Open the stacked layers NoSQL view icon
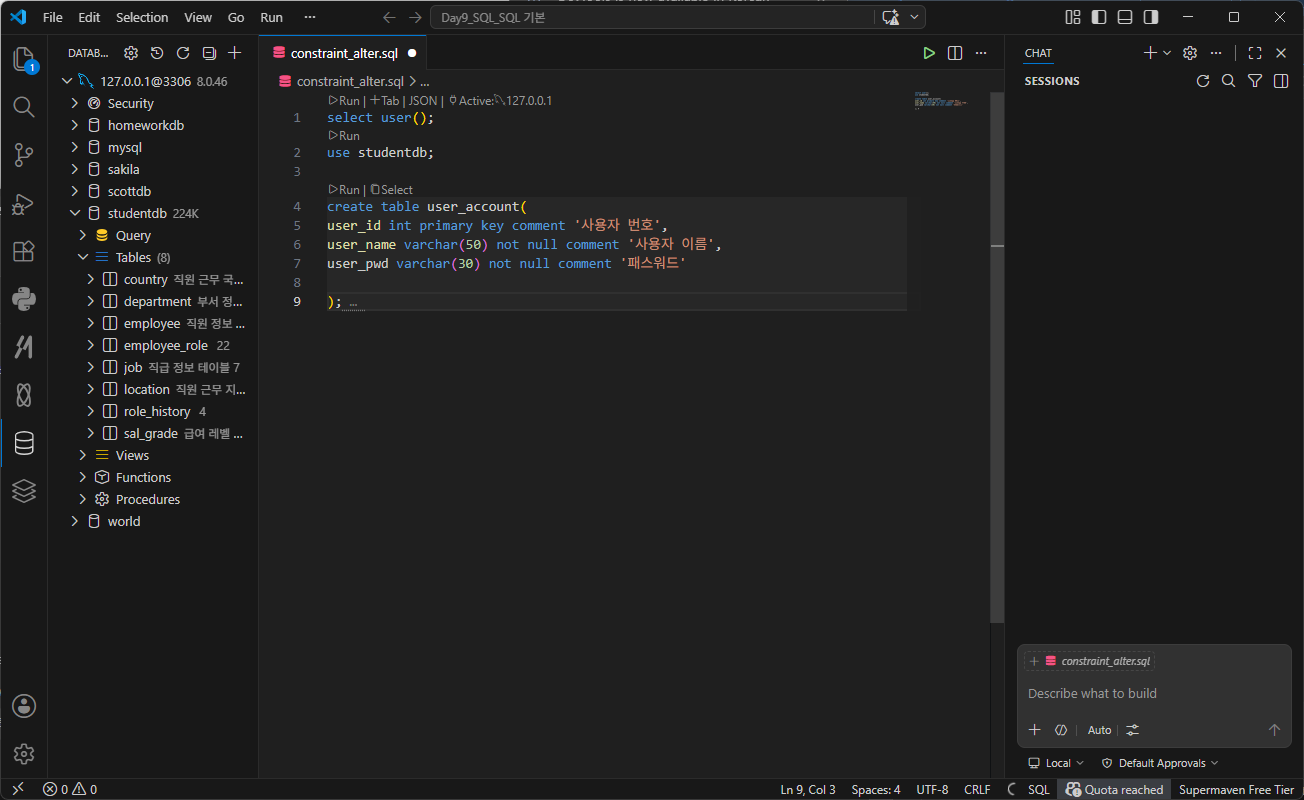 24,491
